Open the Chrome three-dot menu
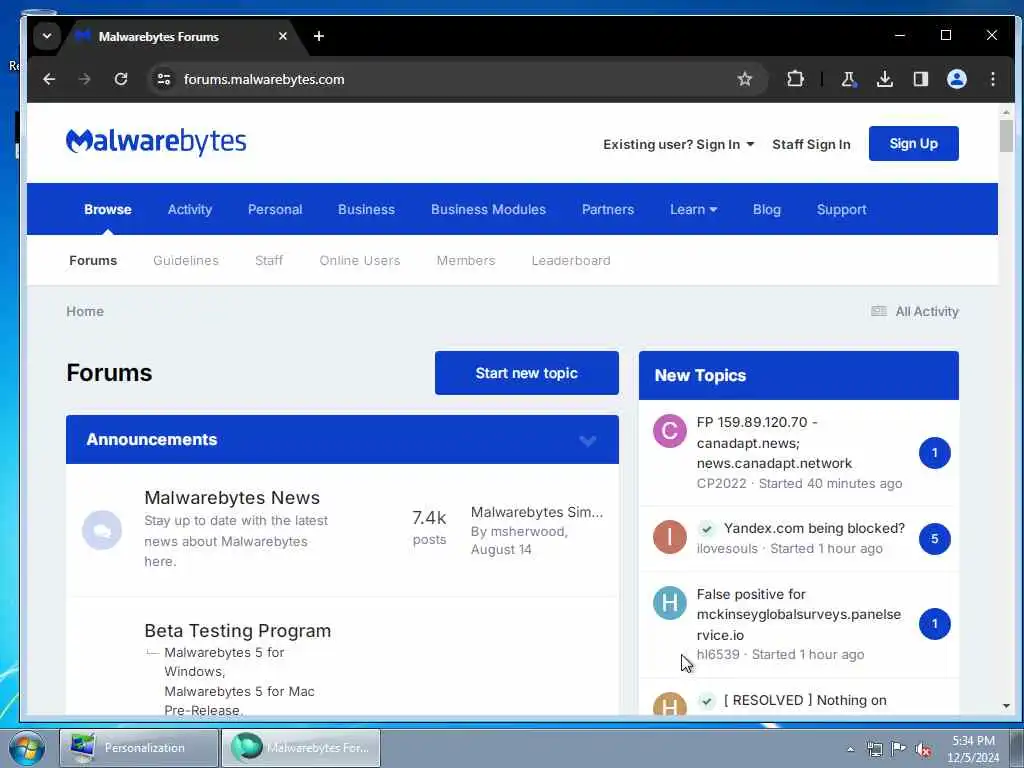Viewport: 1024px width, 768px height. click(993, 79)
